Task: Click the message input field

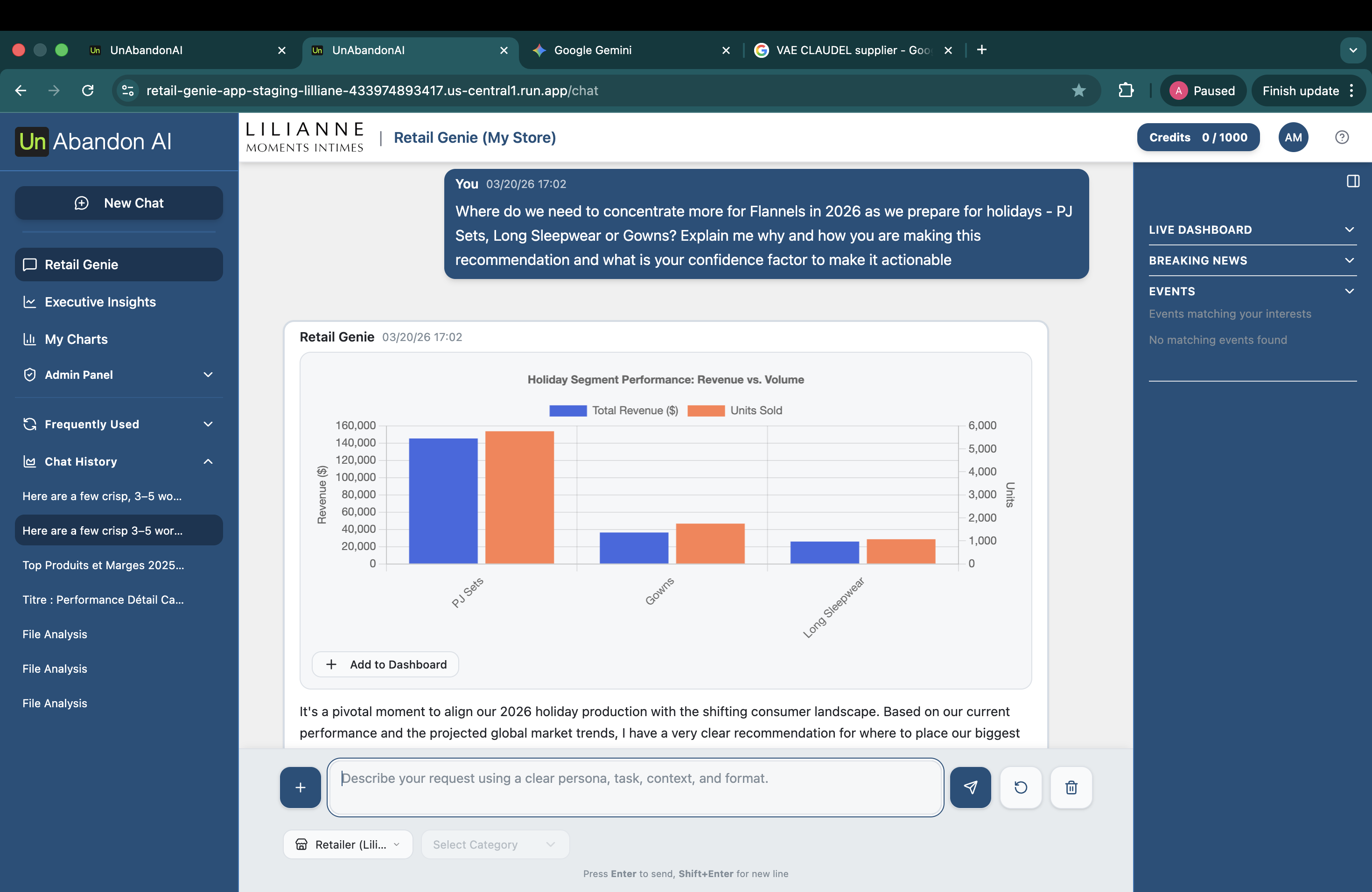Action: pos(634,787)
